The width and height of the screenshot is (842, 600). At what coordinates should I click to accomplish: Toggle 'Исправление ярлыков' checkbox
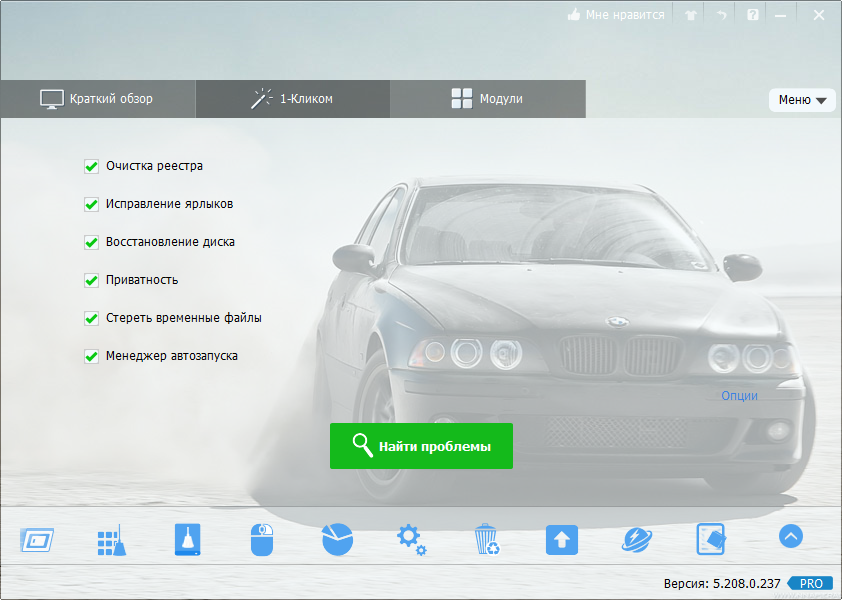pyautogui.click(x=91, y=205)
